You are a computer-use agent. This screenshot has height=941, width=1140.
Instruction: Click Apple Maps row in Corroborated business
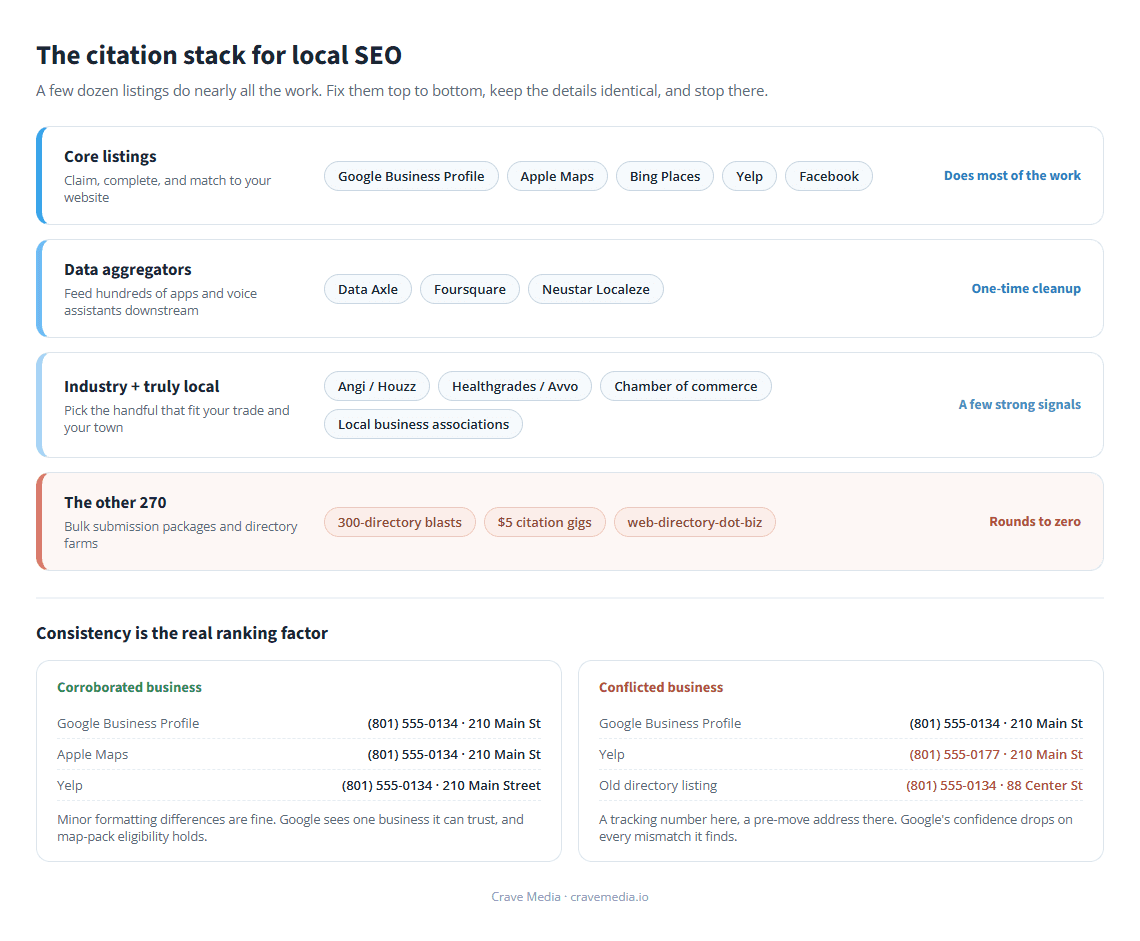point(299,754)
